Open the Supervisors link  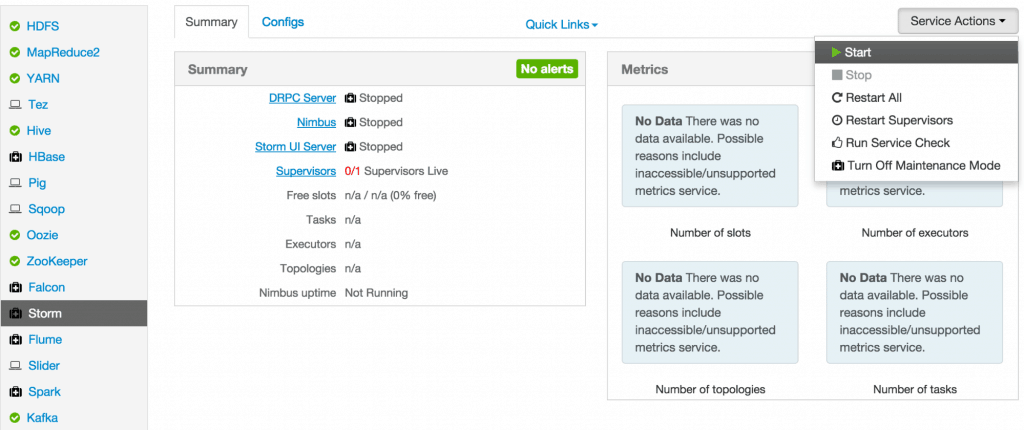[306, 171]
